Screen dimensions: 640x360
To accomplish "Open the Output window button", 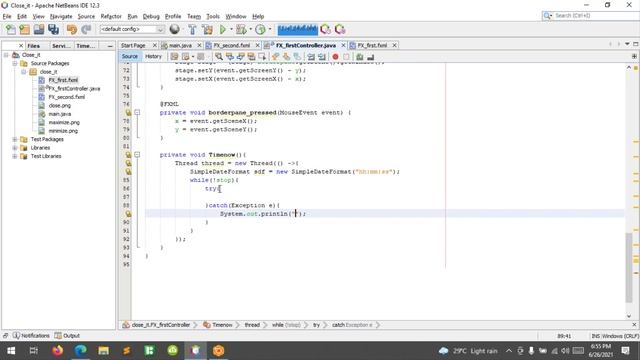I will (x=67, y=336).
